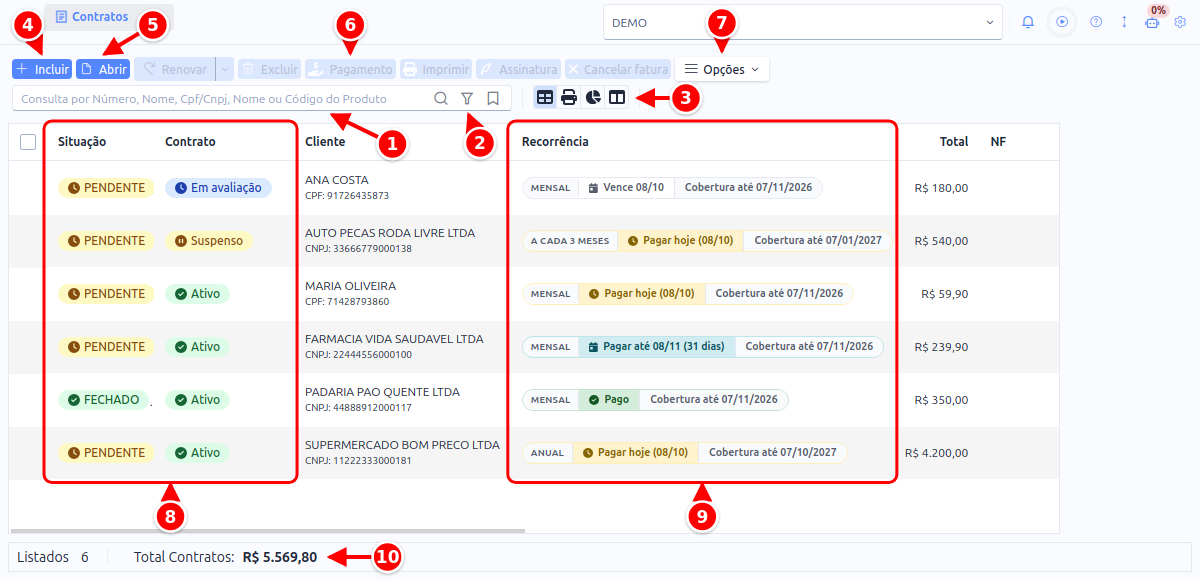Click the Renovar button

[x=175, y=69]
